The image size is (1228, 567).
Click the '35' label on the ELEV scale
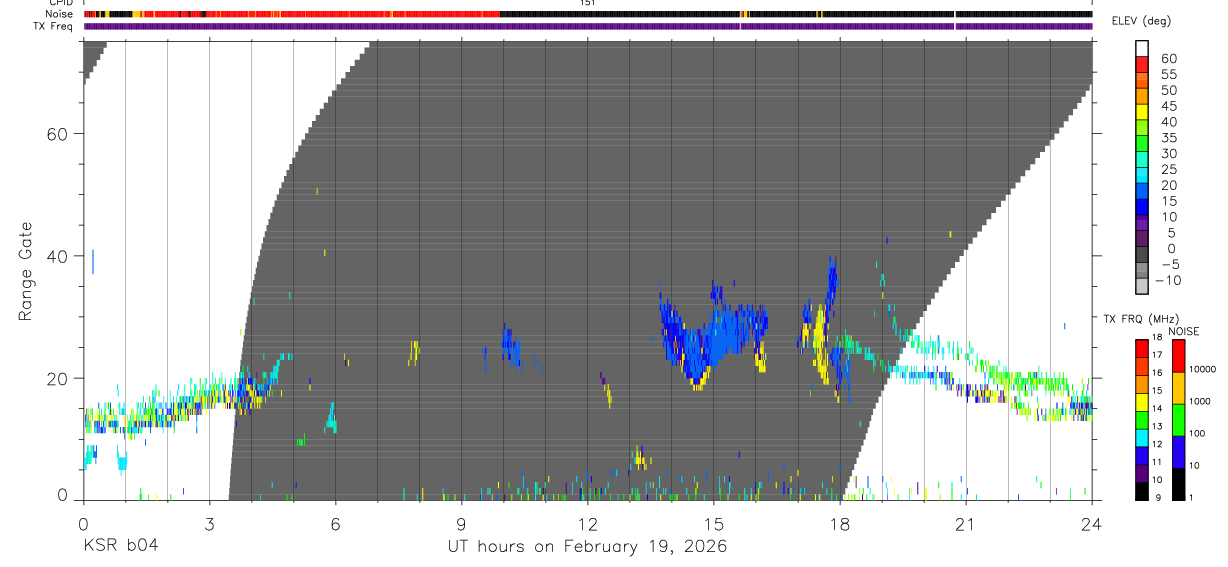tap(1168, 137)
